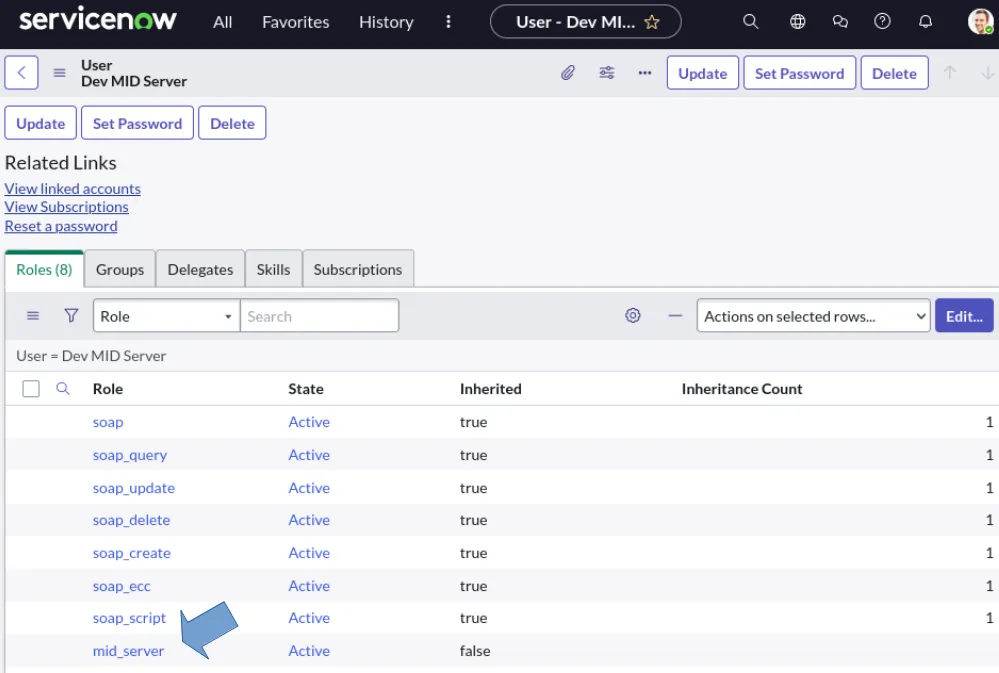Open the soap_update role link
This screenshot has width=999, height=673.
click(134, 488)
